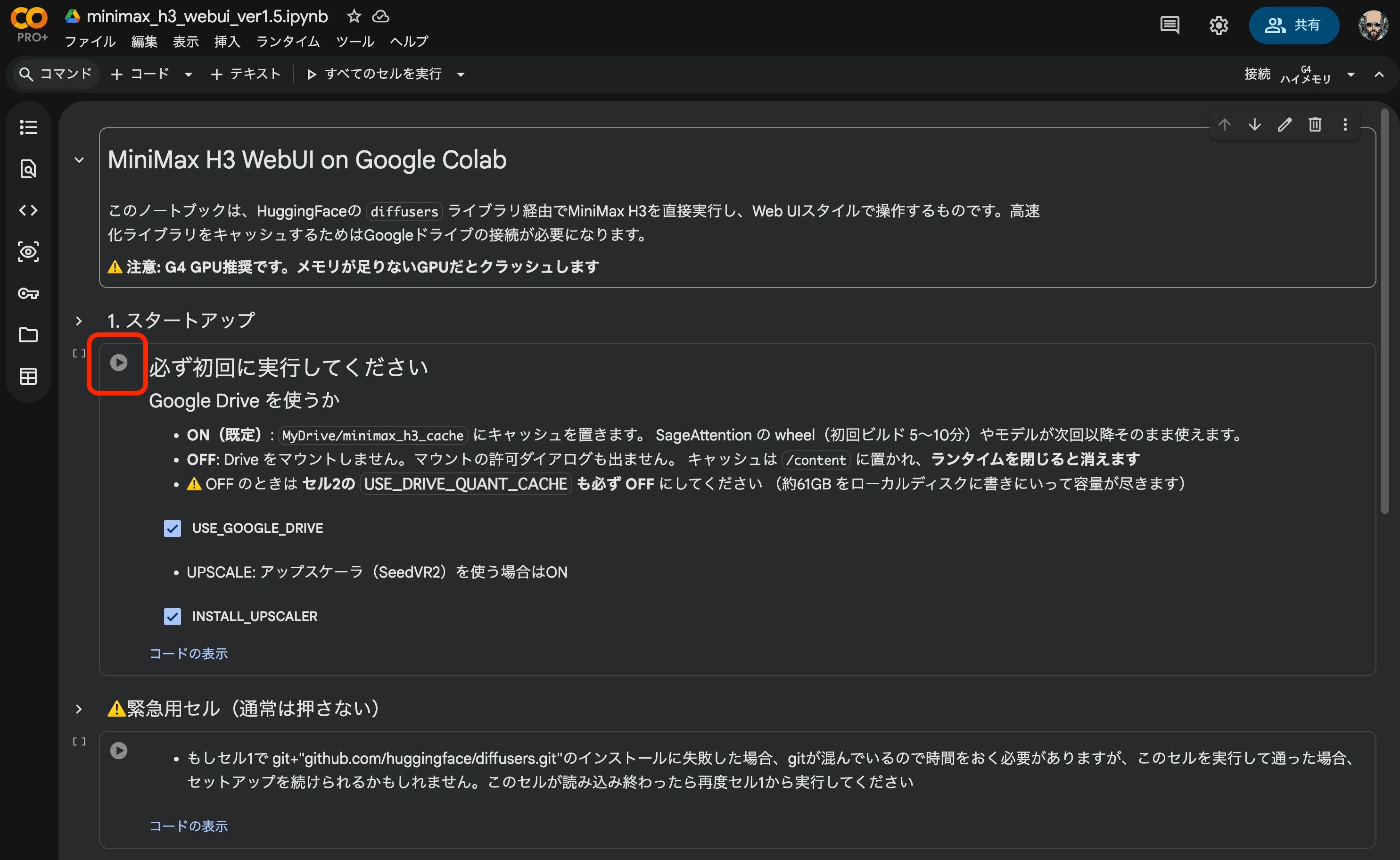Open the 表示 menu

[186, 41]
